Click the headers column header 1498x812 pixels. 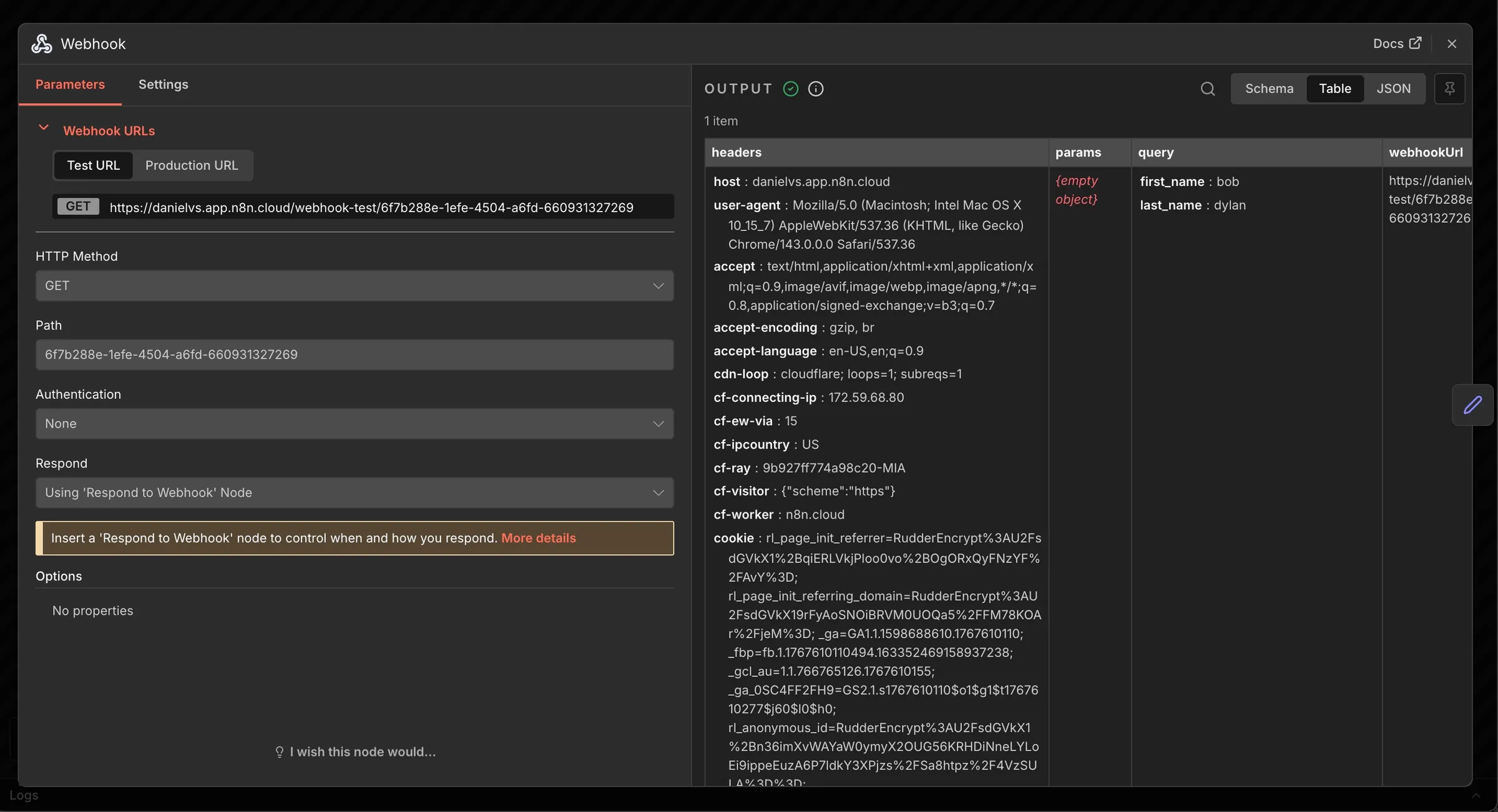[x=876, y=152]
